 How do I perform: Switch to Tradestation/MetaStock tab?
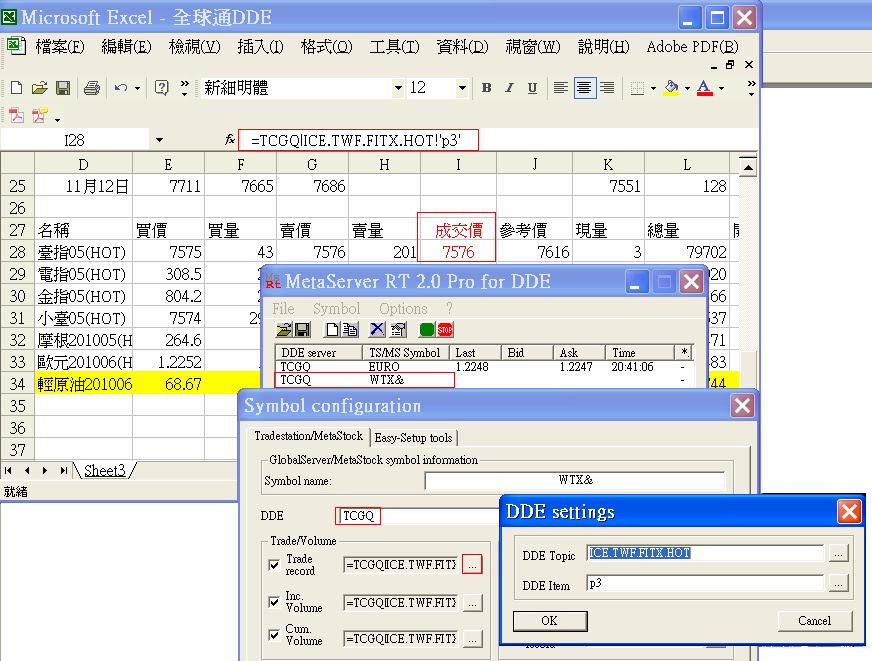[x=308, y=436]
